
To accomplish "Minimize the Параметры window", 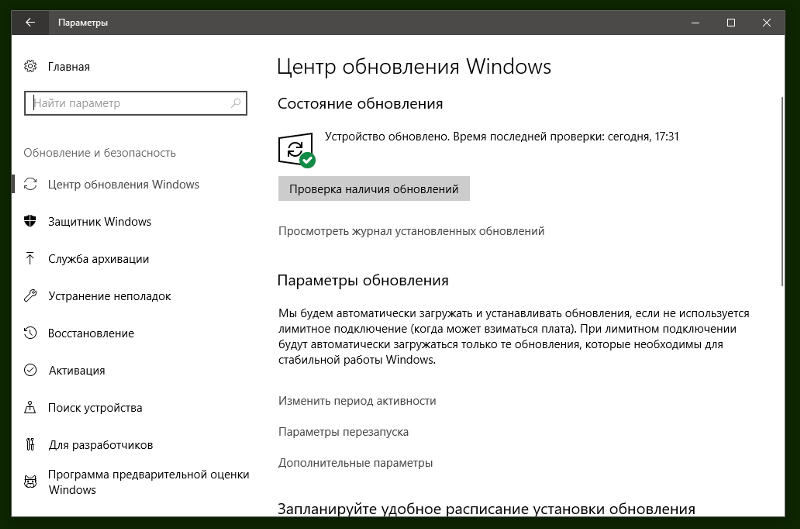I will click(695, 22).
